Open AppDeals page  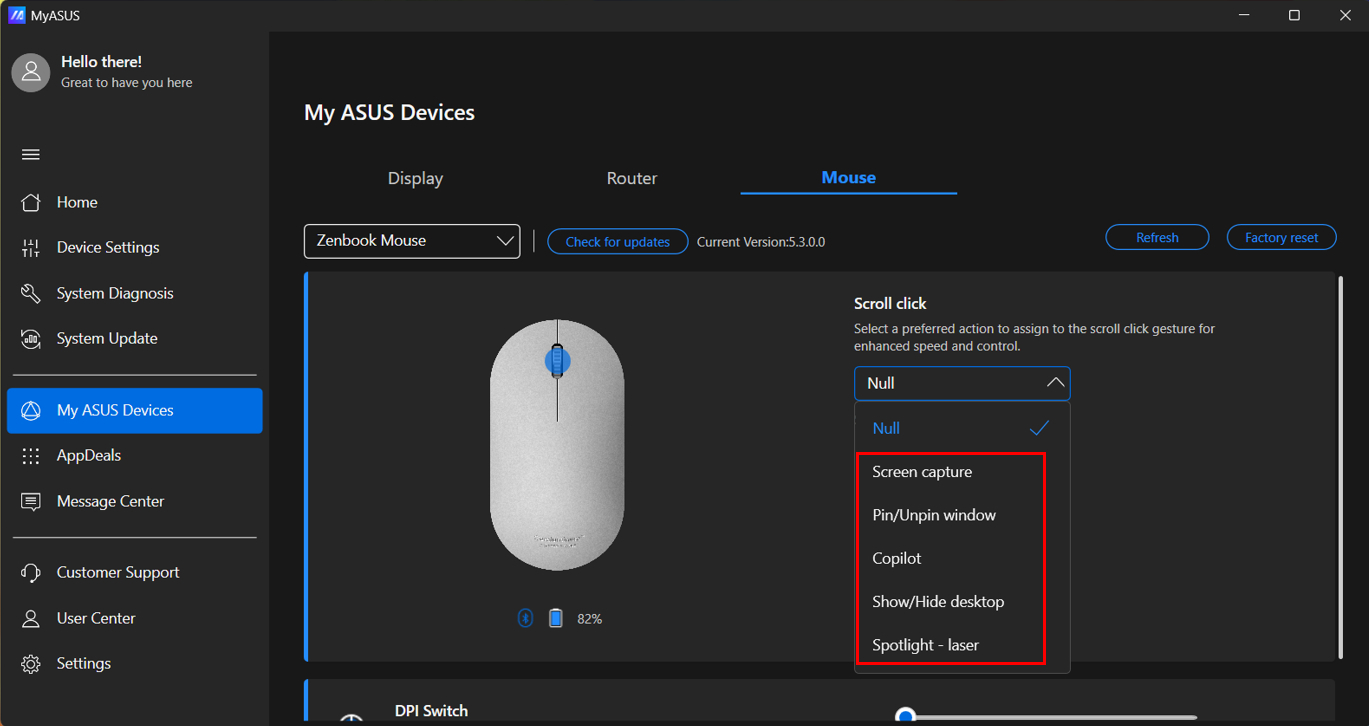[135, 456]
